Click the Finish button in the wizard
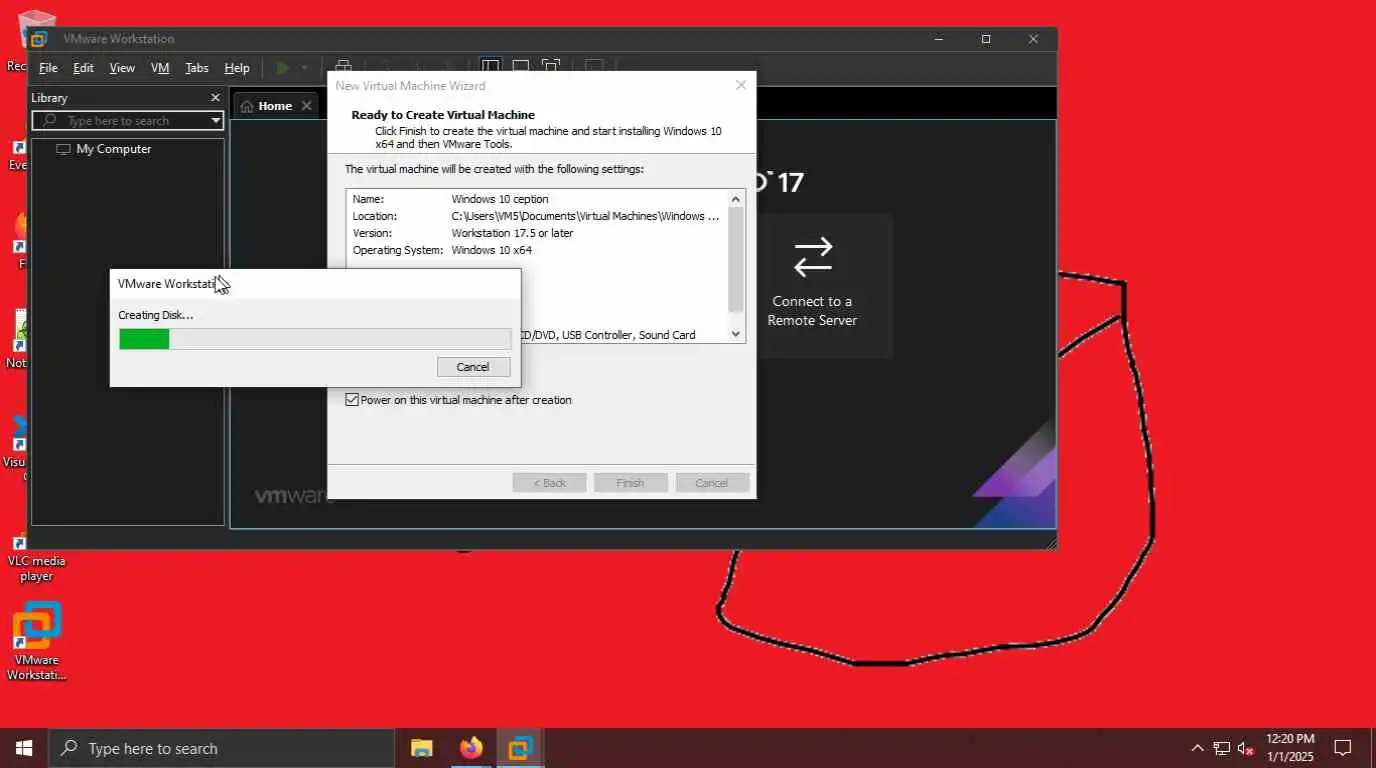This screenshot has height=768, width=1376. 630,483
